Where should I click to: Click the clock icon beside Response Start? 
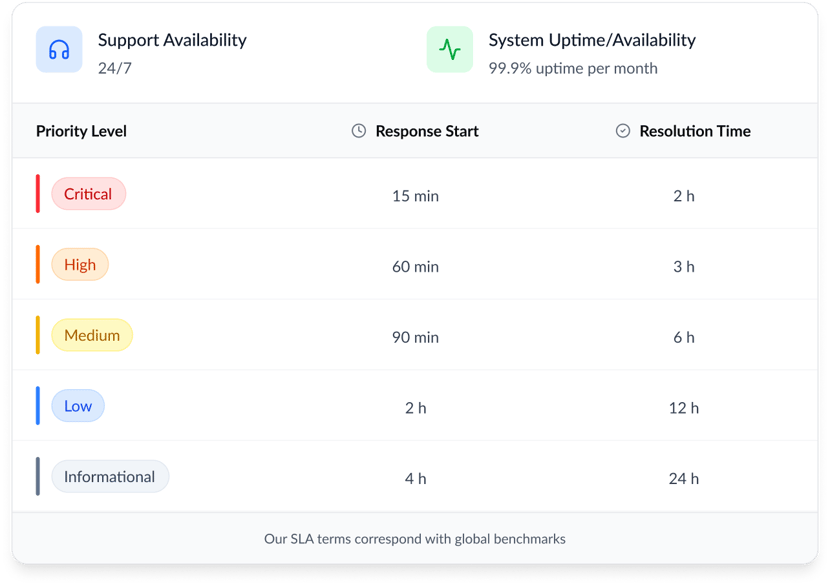[359, 131]
